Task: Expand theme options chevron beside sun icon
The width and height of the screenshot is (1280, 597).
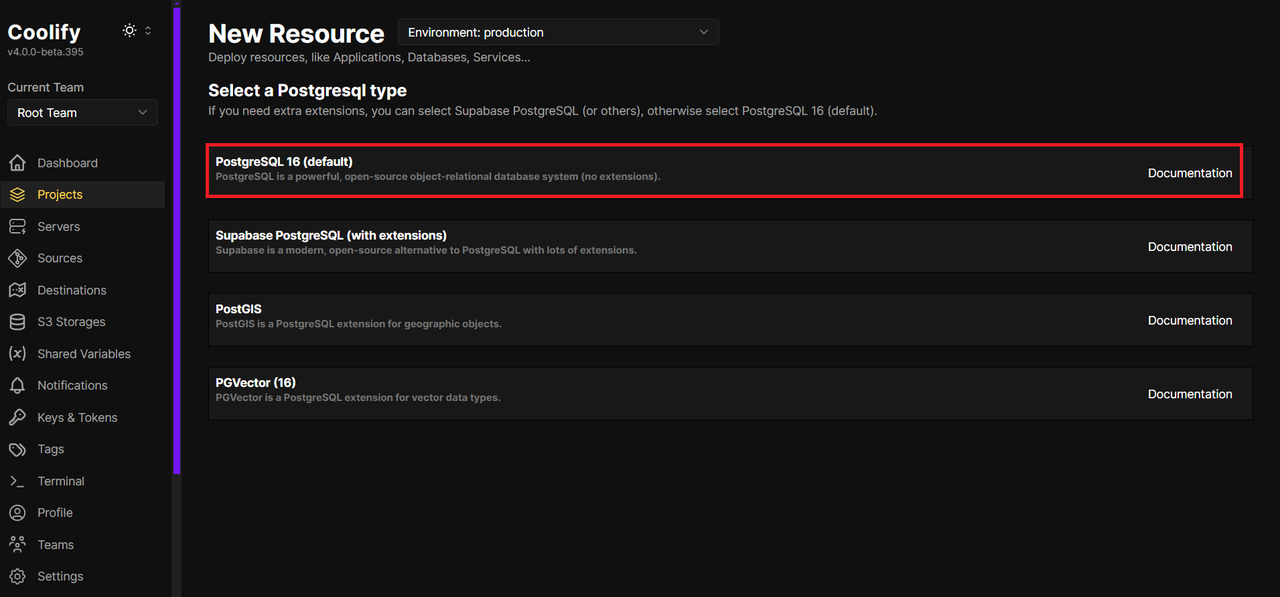Action: (148, 31)
